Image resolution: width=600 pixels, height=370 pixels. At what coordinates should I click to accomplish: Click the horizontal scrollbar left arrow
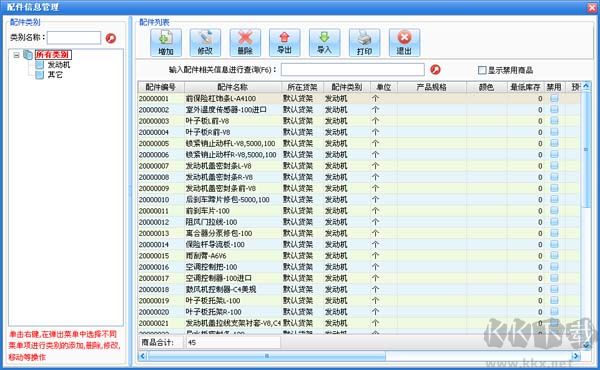pyautogui.click(x=143, y=356)
